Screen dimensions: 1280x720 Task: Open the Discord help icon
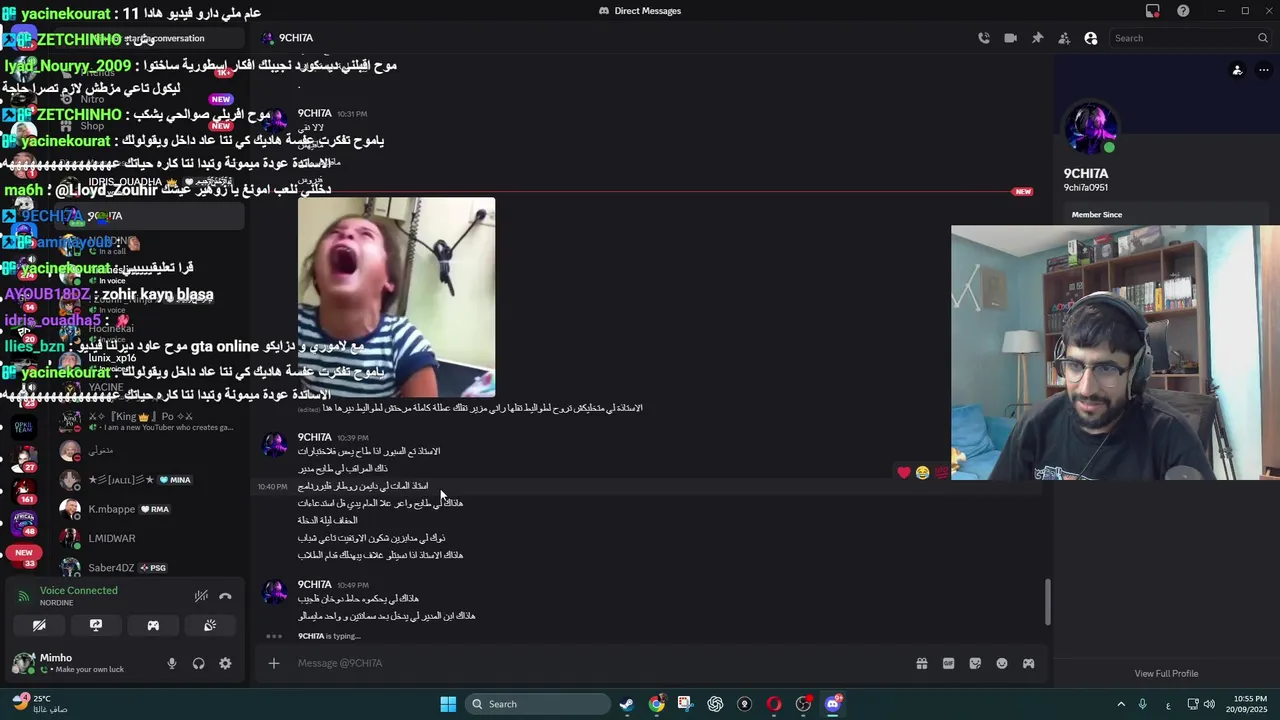point(1183,11)
